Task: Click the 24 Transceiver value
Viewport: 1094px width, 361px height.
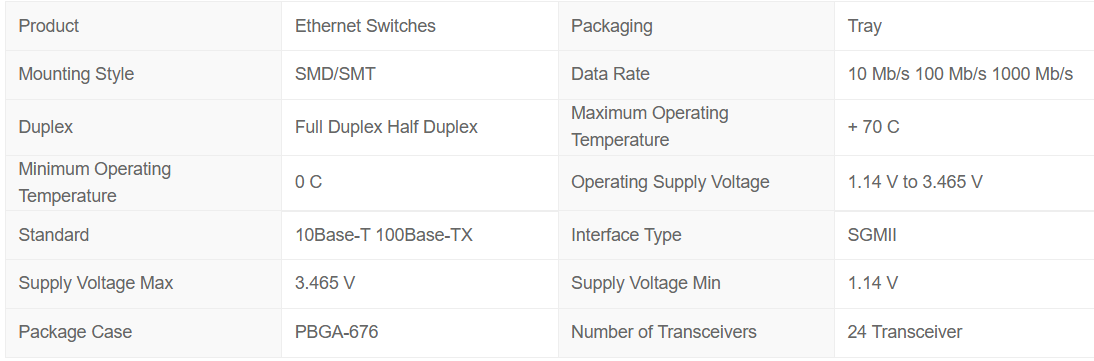Action: [x=905, y=332]
